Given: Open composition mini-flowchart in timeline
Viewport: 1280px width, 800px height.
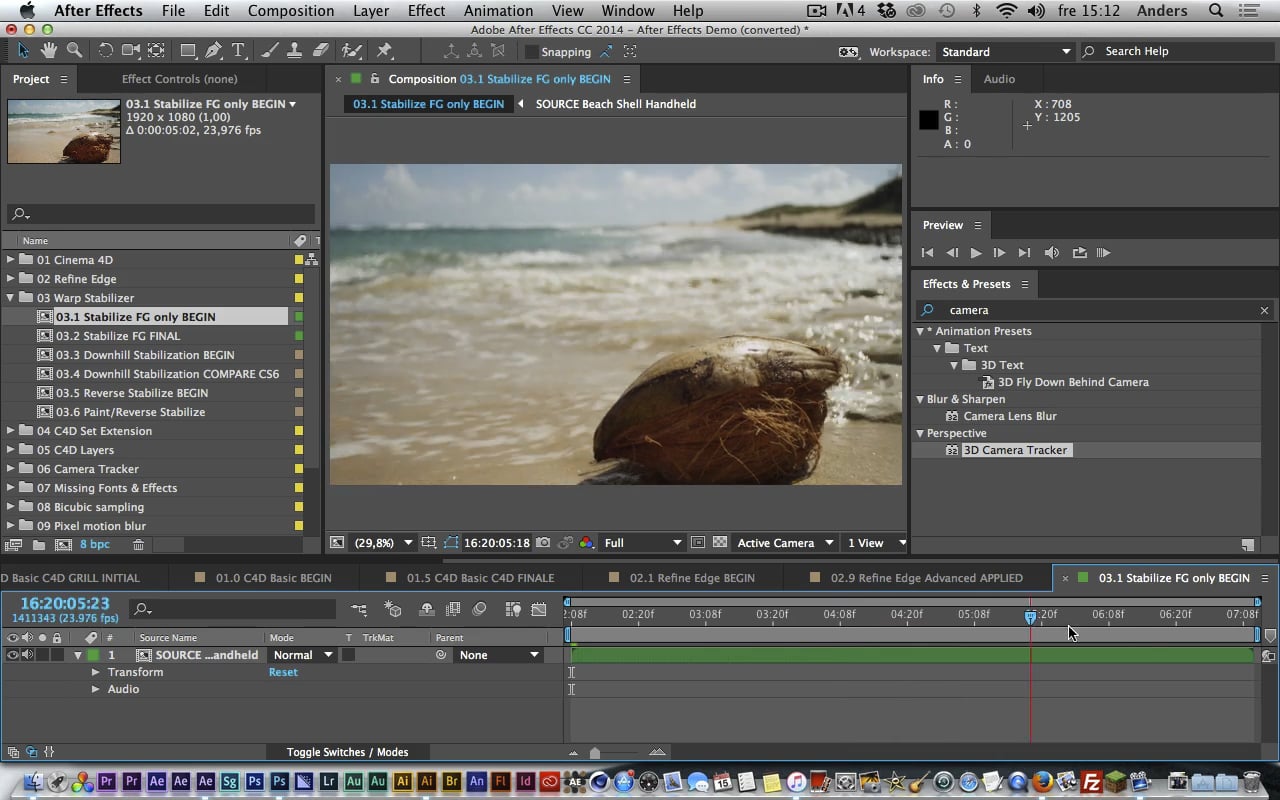Looking at the screenshot, I should click(359, 609).
